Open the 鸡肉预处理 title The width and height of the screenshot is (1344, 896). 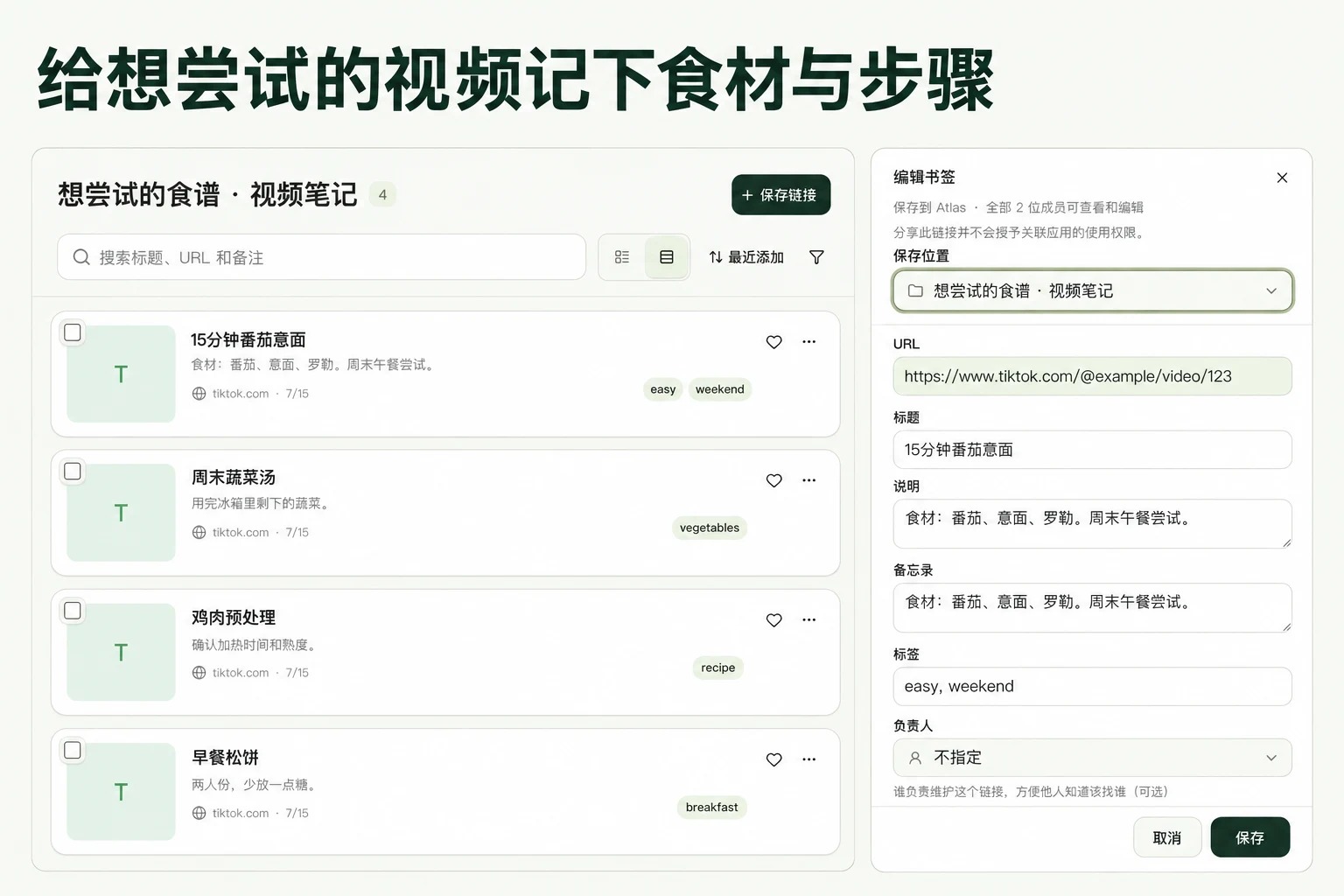tap(234, 618)
